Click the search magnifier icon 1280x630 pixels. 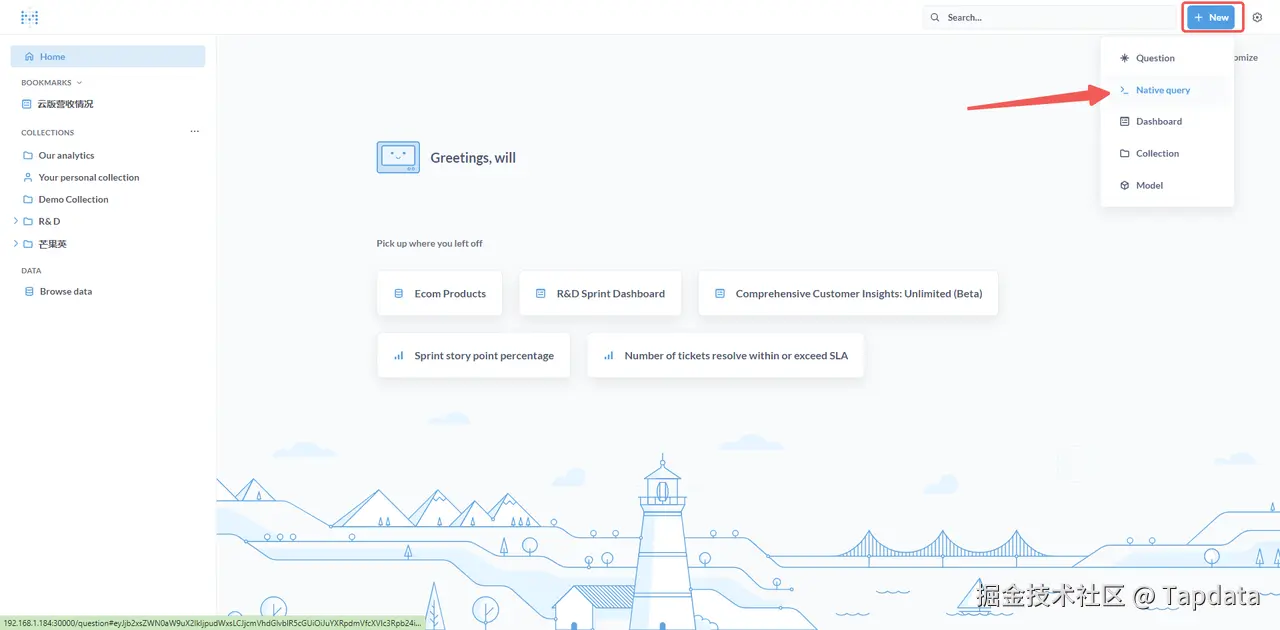point(935,17)
